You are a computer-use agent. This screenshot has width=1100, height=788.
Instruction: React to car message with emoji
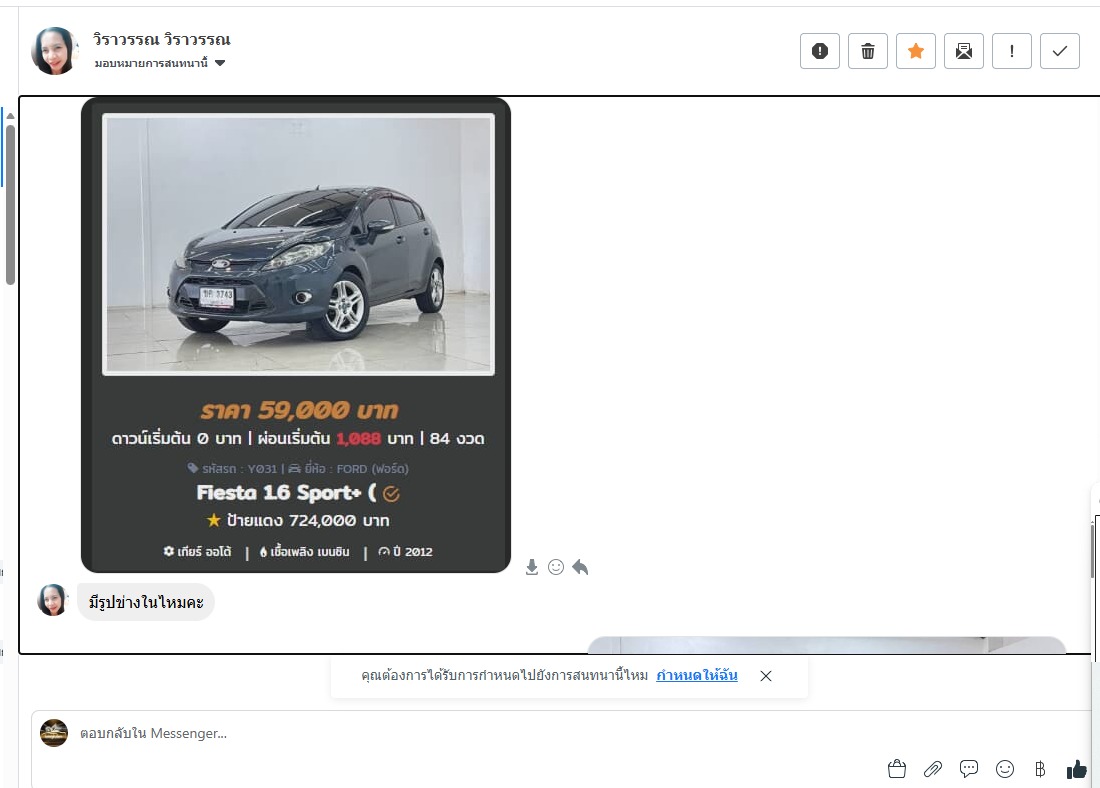(556, 567)
